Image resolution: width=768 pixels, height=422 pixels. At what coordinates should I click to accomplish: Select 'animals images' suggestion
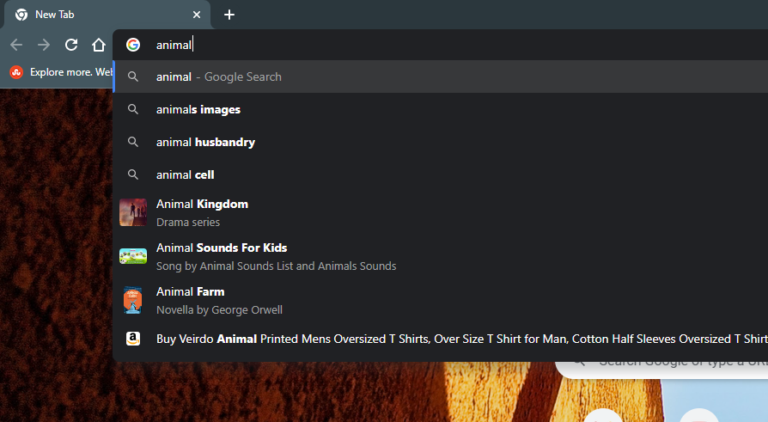point(441,110)
